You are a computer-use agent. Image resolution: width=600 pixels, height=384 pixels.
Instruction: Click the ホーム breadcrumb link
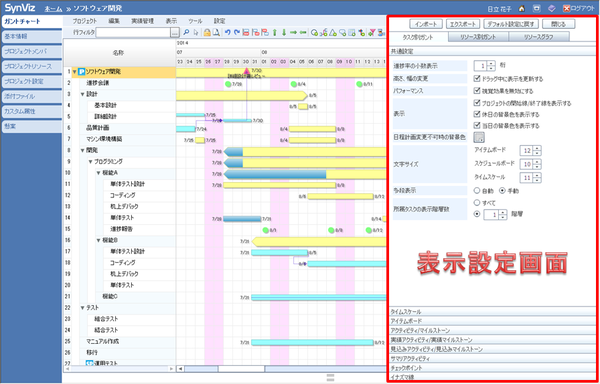pyautogui.click(x=53, y=8)
